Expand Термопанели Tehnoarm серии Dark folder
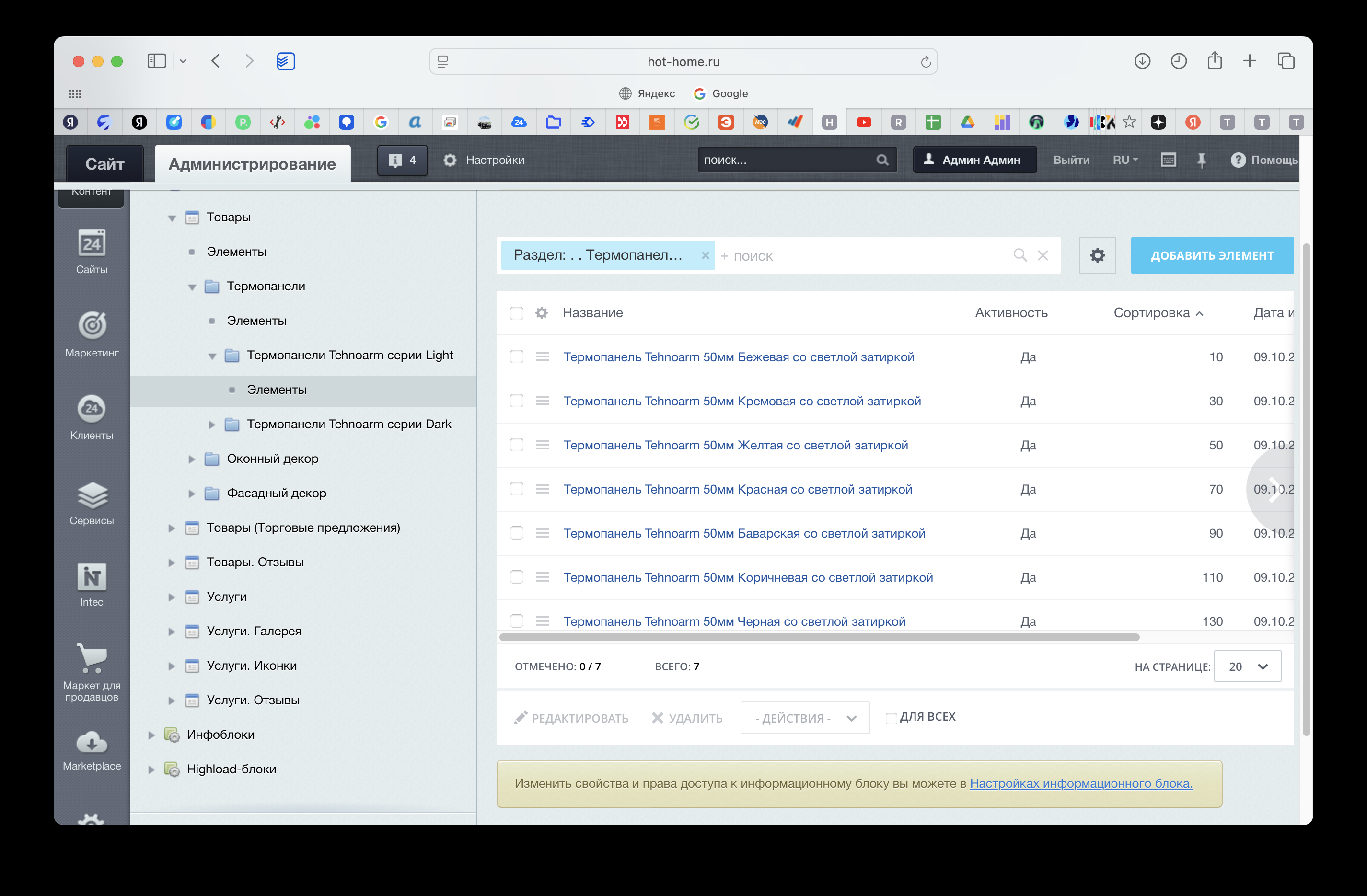 212,425
